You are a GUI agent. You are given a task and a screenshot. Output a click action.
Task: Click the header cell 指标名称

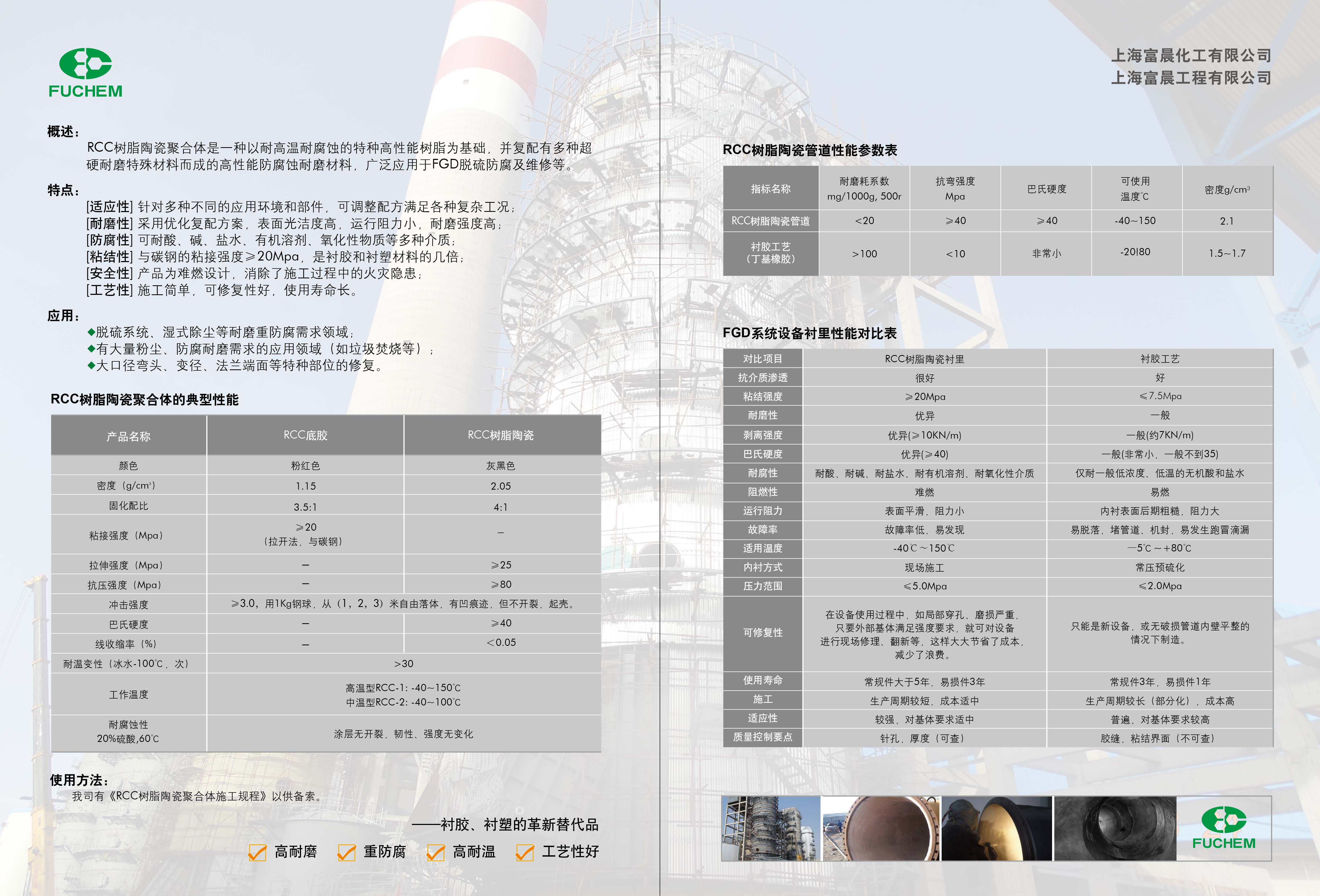pyautogui.click(x=771, y=189)
